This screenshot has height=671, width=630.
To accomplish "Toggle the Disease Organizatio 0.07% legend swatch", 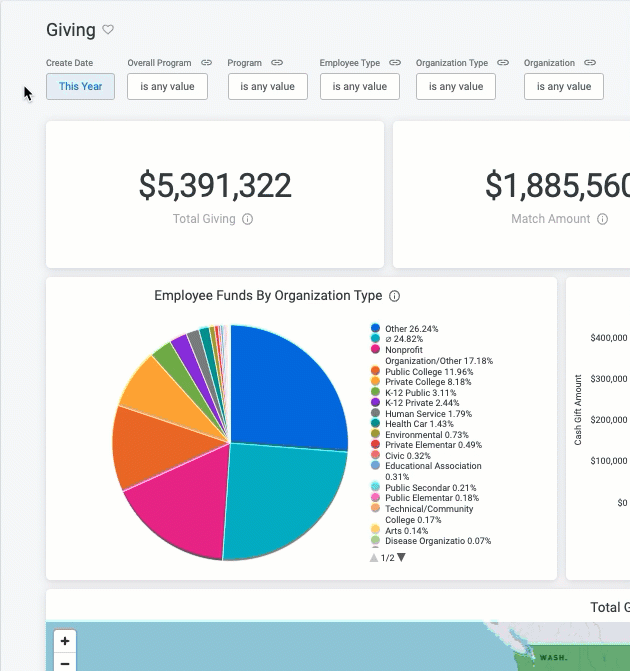I will pyautogui.click(x=375, y=540).
